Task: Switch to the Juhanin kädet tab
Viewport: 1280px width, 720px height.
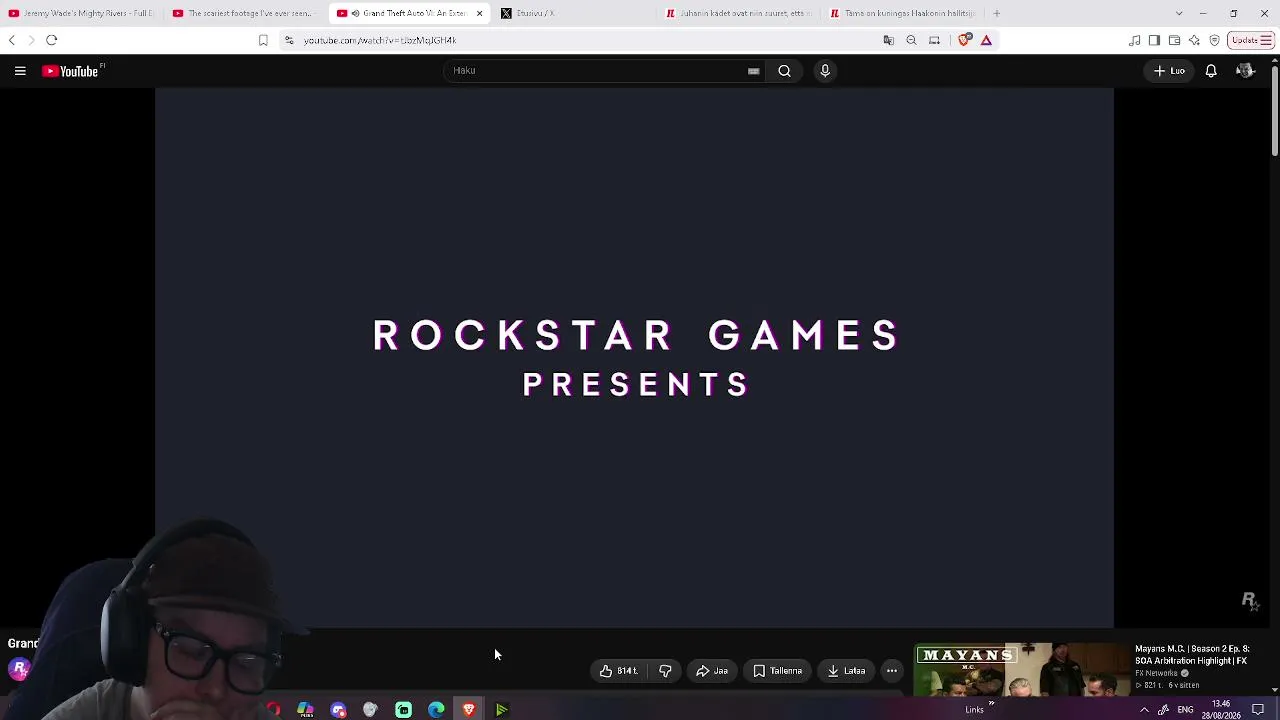Action: click(738, 14)
